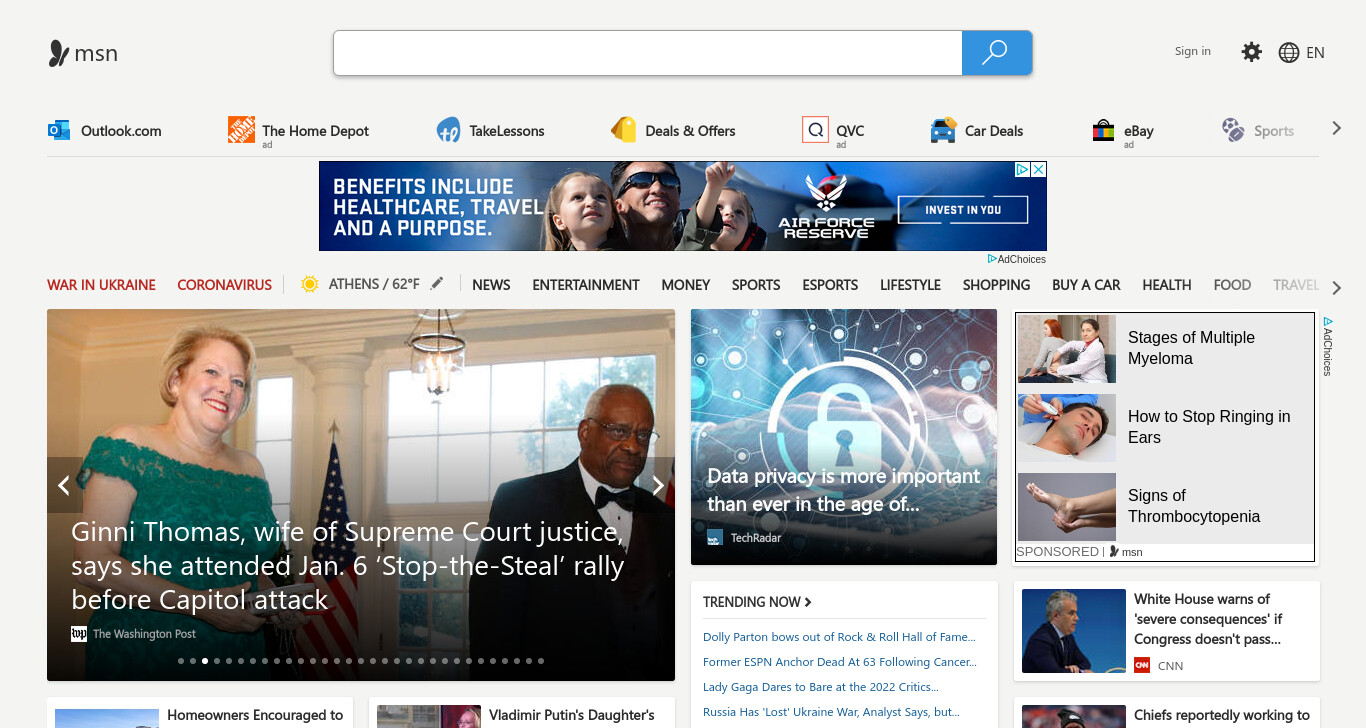Open How to Stop Ringing in Ears thumbnail
Screen dimensions: 1366x728
(1066, 428)
